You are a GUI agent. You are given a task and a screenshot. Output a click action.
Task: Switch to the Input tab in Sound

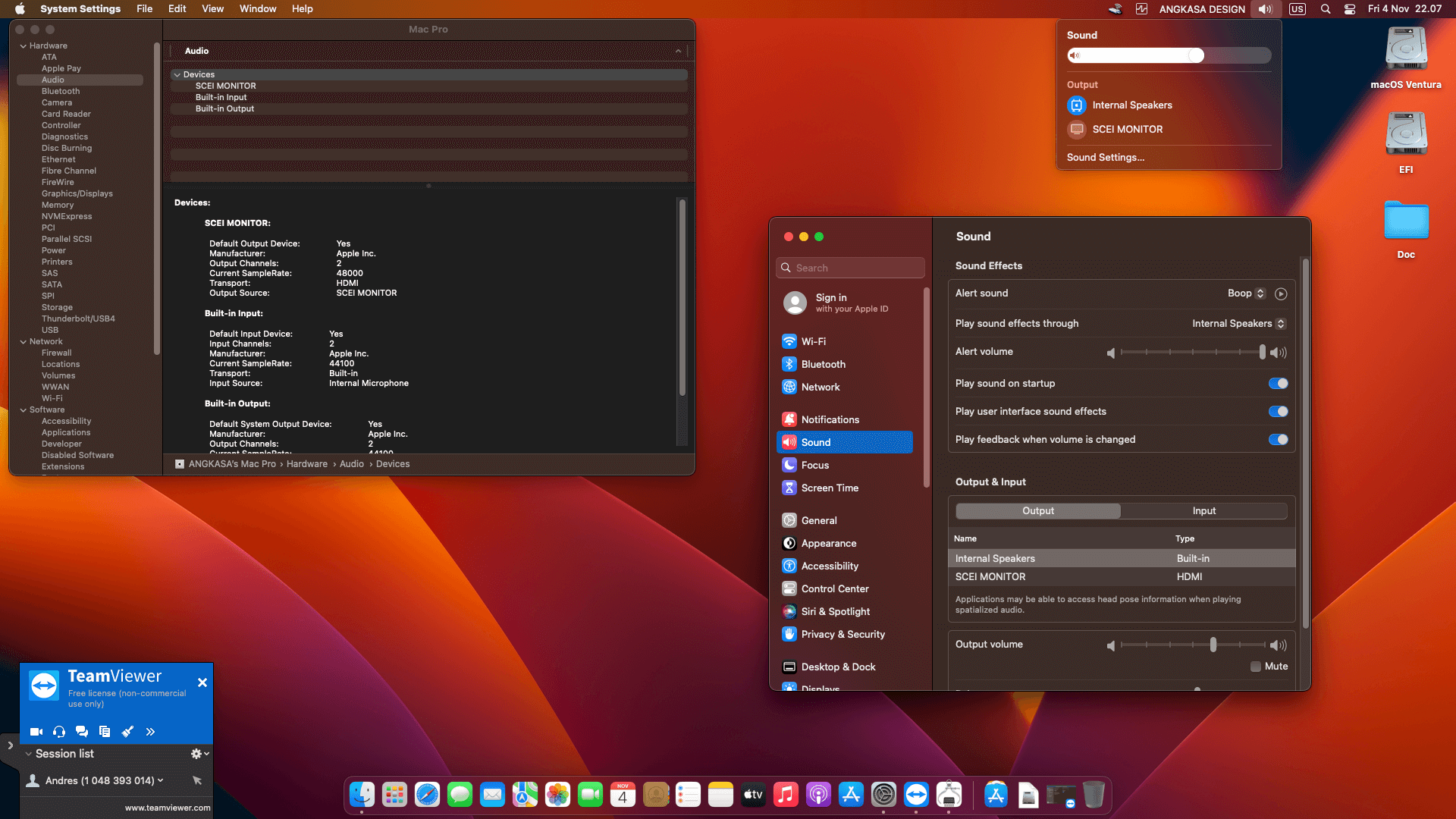[x=1204, y=511]
